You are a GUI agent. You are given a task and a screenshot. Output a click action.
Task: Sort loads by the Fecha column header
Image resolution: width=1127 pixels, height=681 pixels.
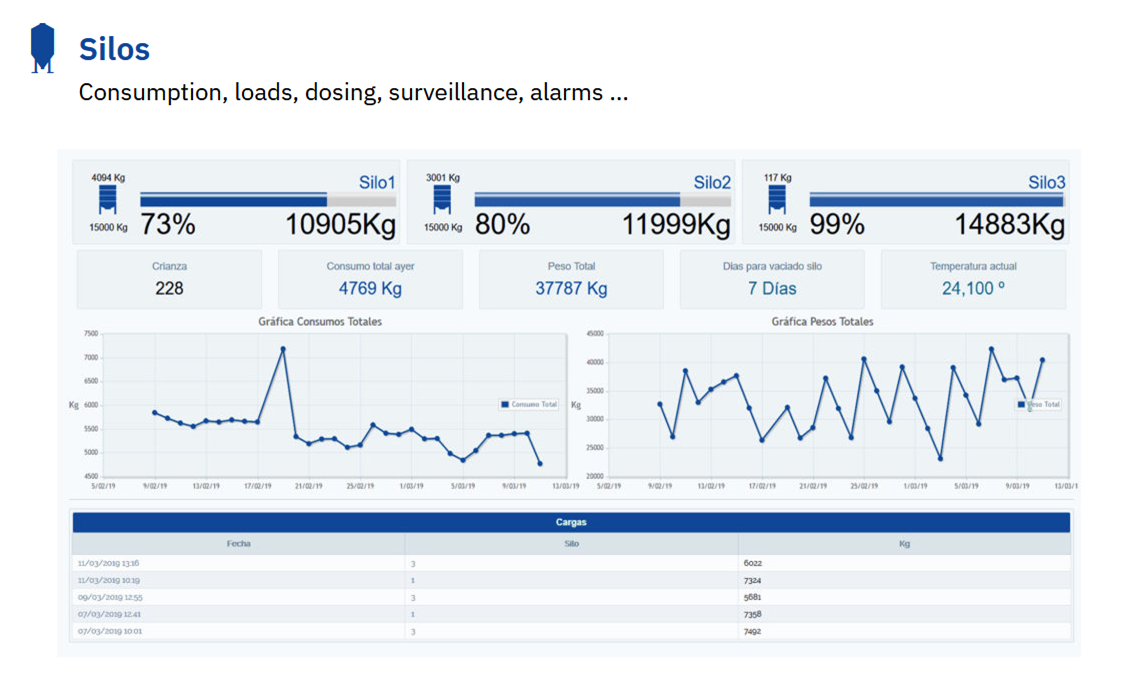(238, 544)
